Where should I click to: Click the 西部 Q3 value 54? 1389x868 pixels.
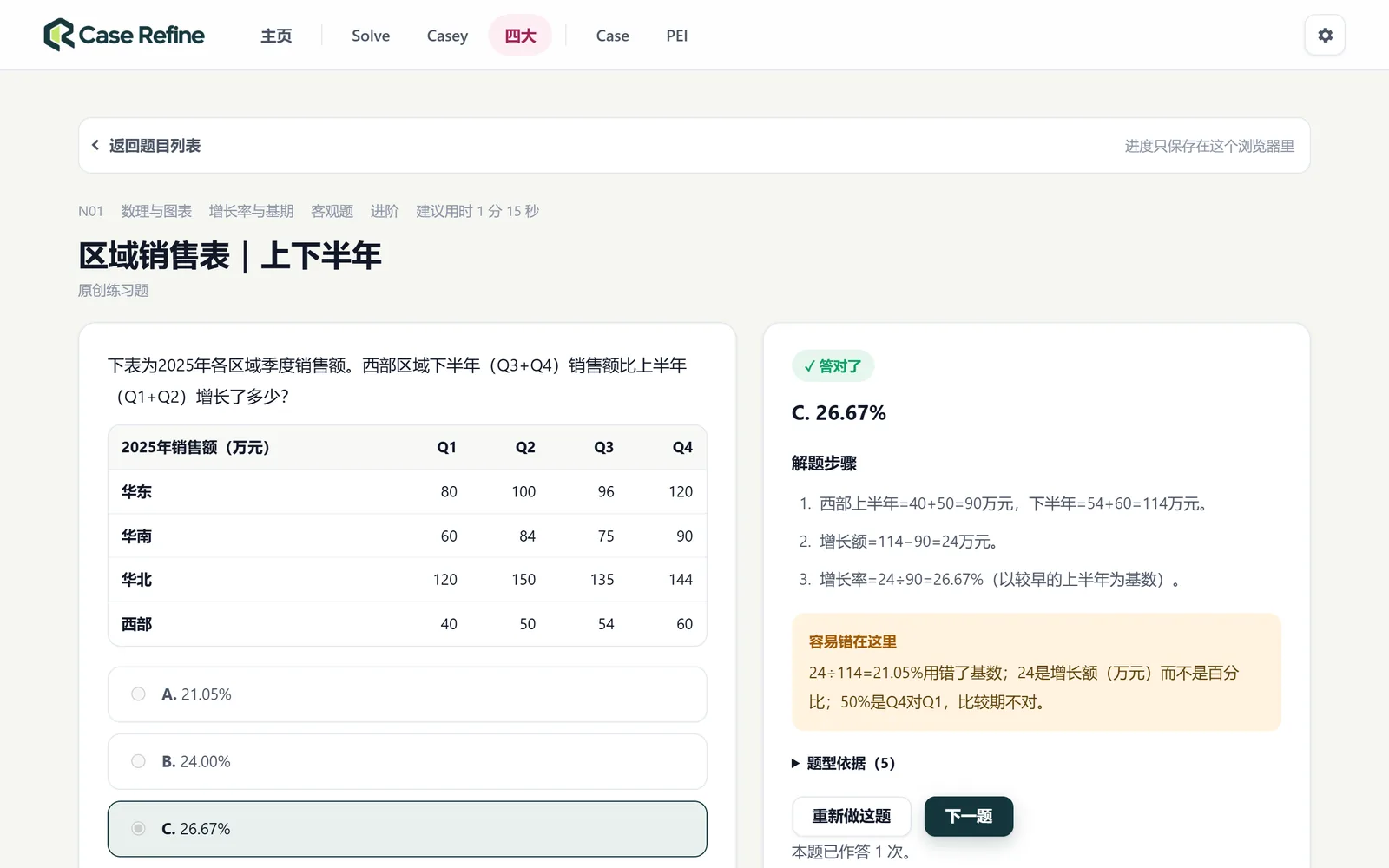pos(606,624)
